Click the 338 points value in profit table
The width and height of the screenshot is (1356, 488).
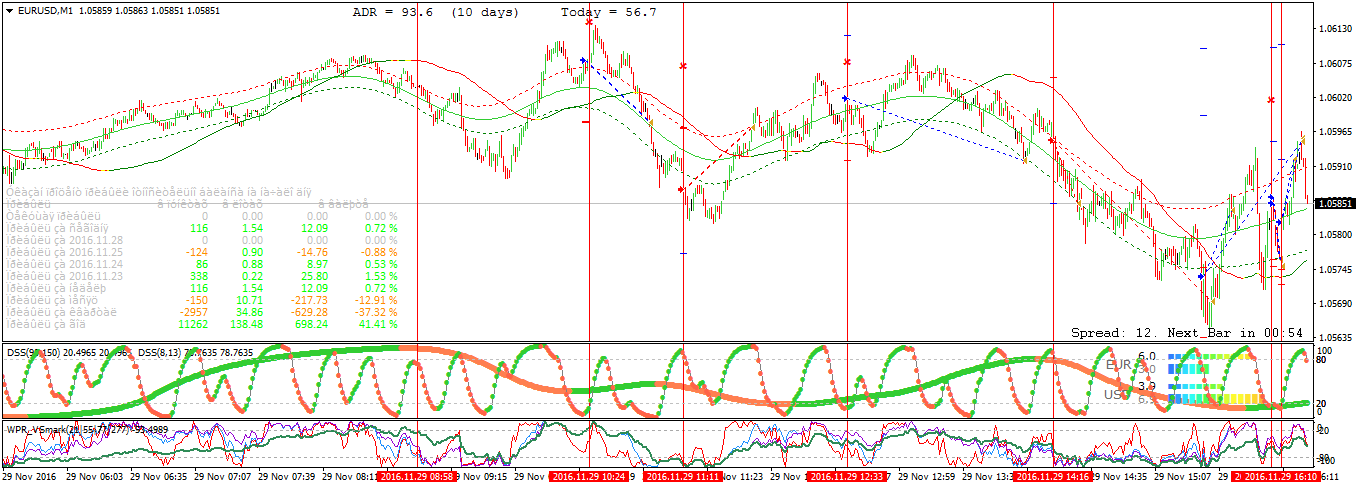198,276
